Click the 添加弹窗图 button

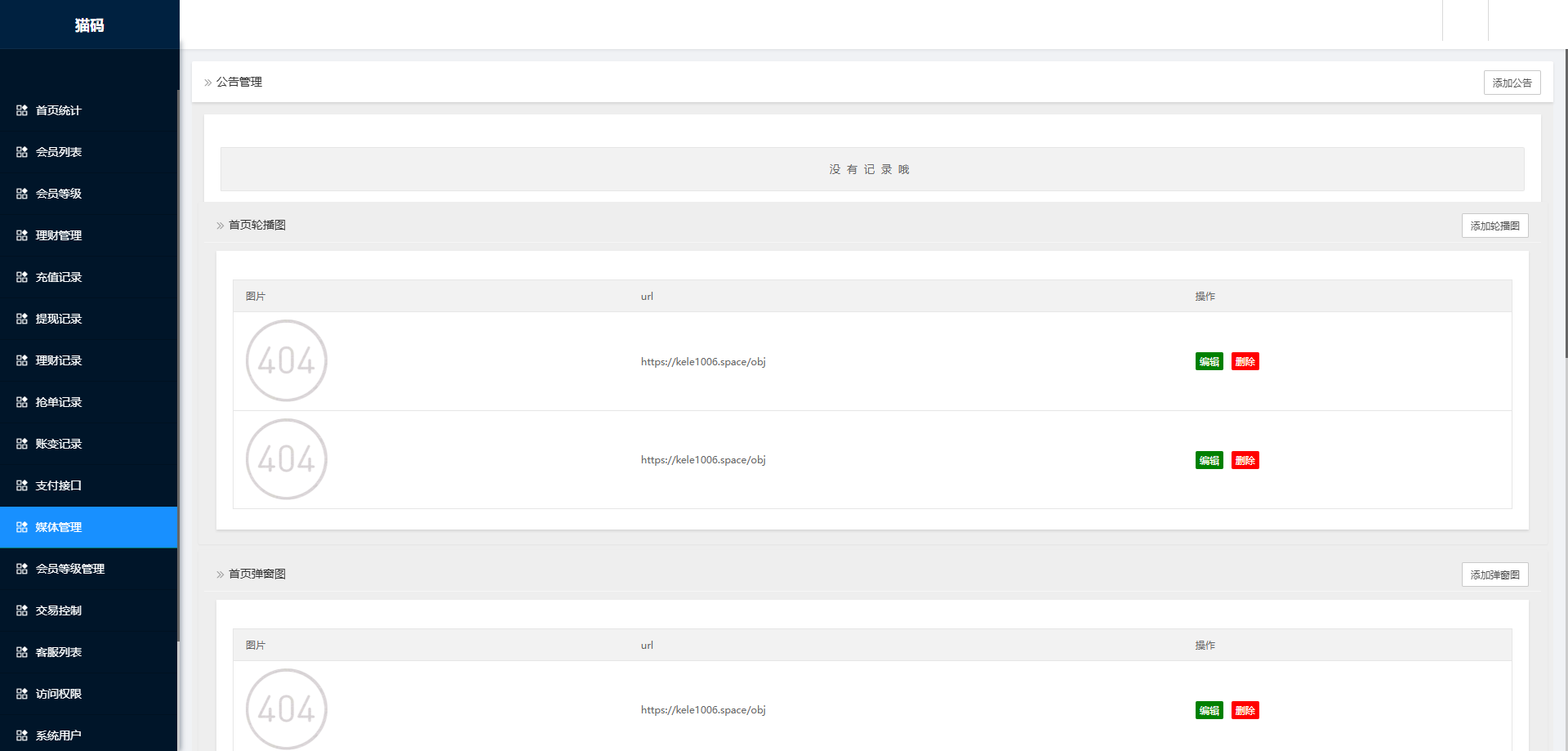[1494, 574]
